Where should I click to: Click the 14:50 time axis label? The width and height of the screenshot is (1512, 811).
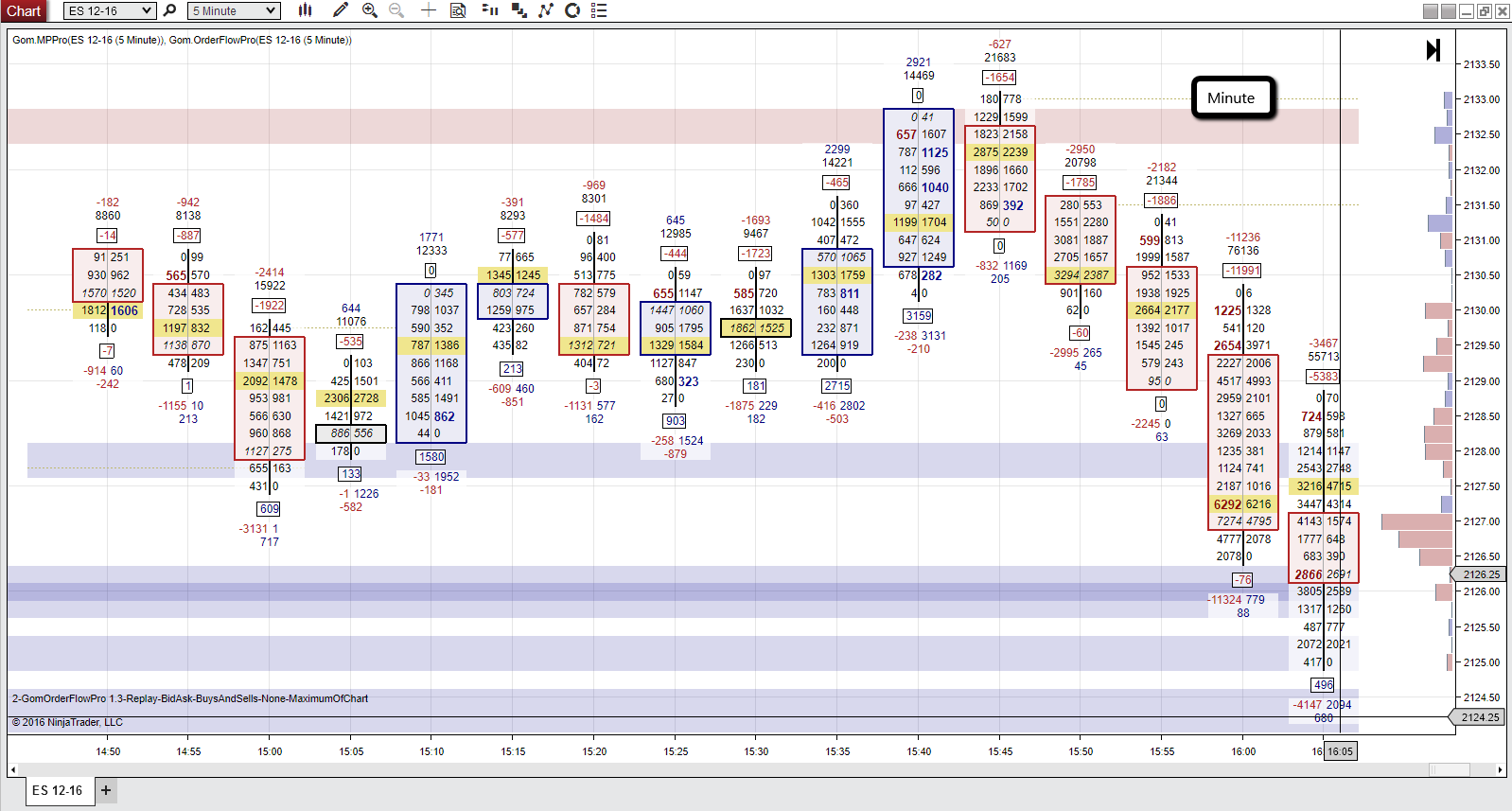click(x=108, y=751)
